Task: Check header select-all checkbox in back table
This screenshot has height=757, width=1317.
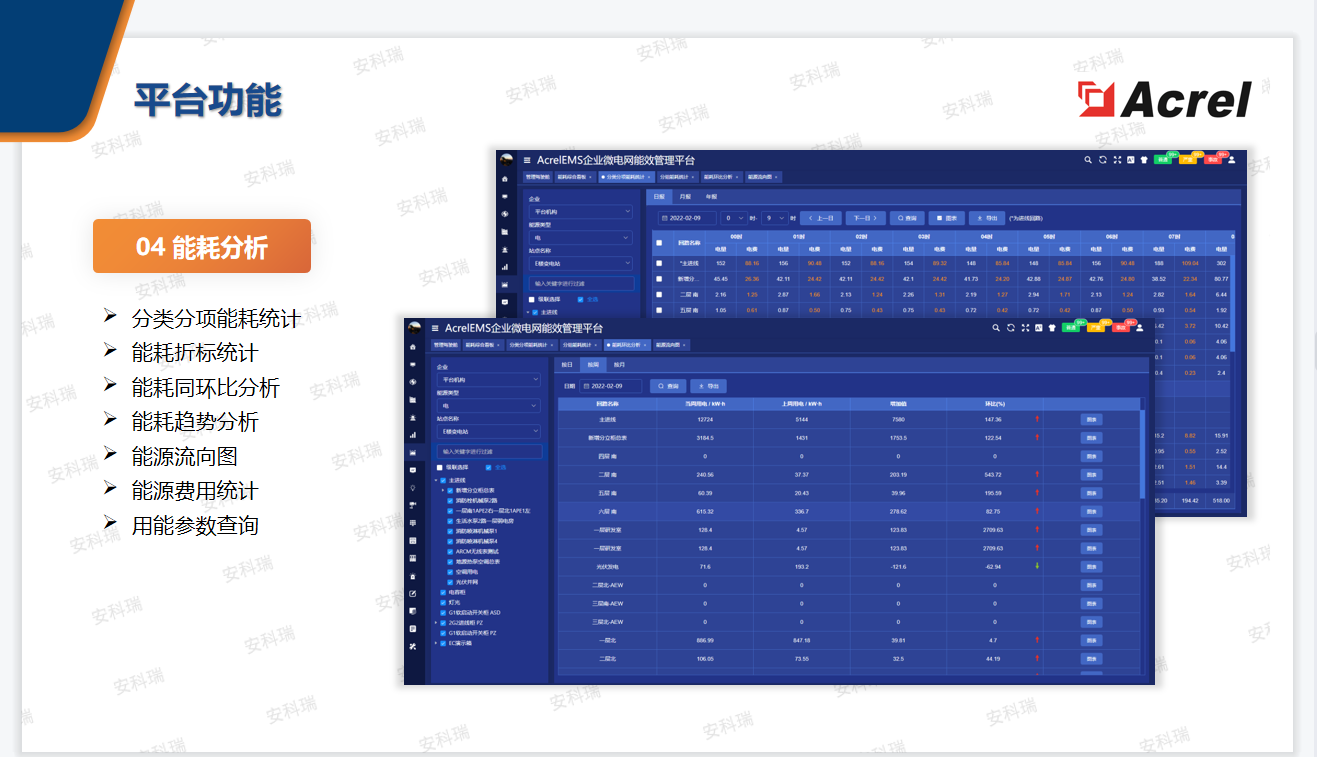Action: [x=659, y=243]
